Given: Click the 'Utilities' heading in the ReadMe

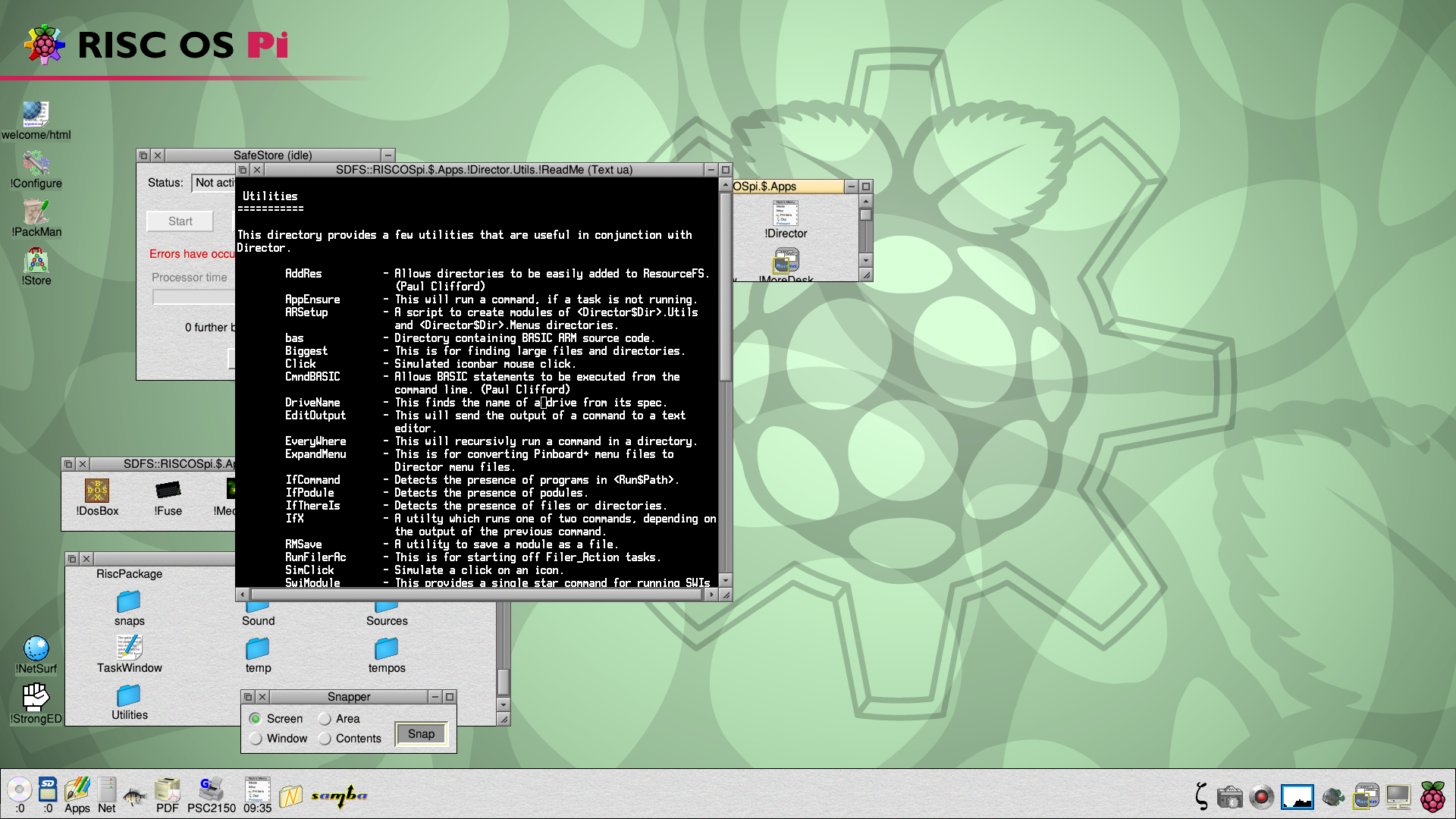Looking at the screenshot, I should [270, 196].
